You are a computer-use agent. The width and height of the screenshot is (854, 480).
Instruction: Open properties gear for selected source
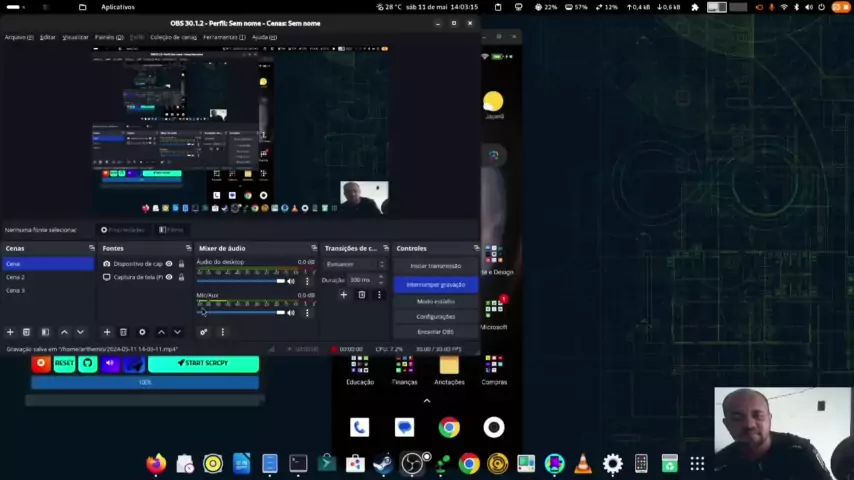point(142,332)
